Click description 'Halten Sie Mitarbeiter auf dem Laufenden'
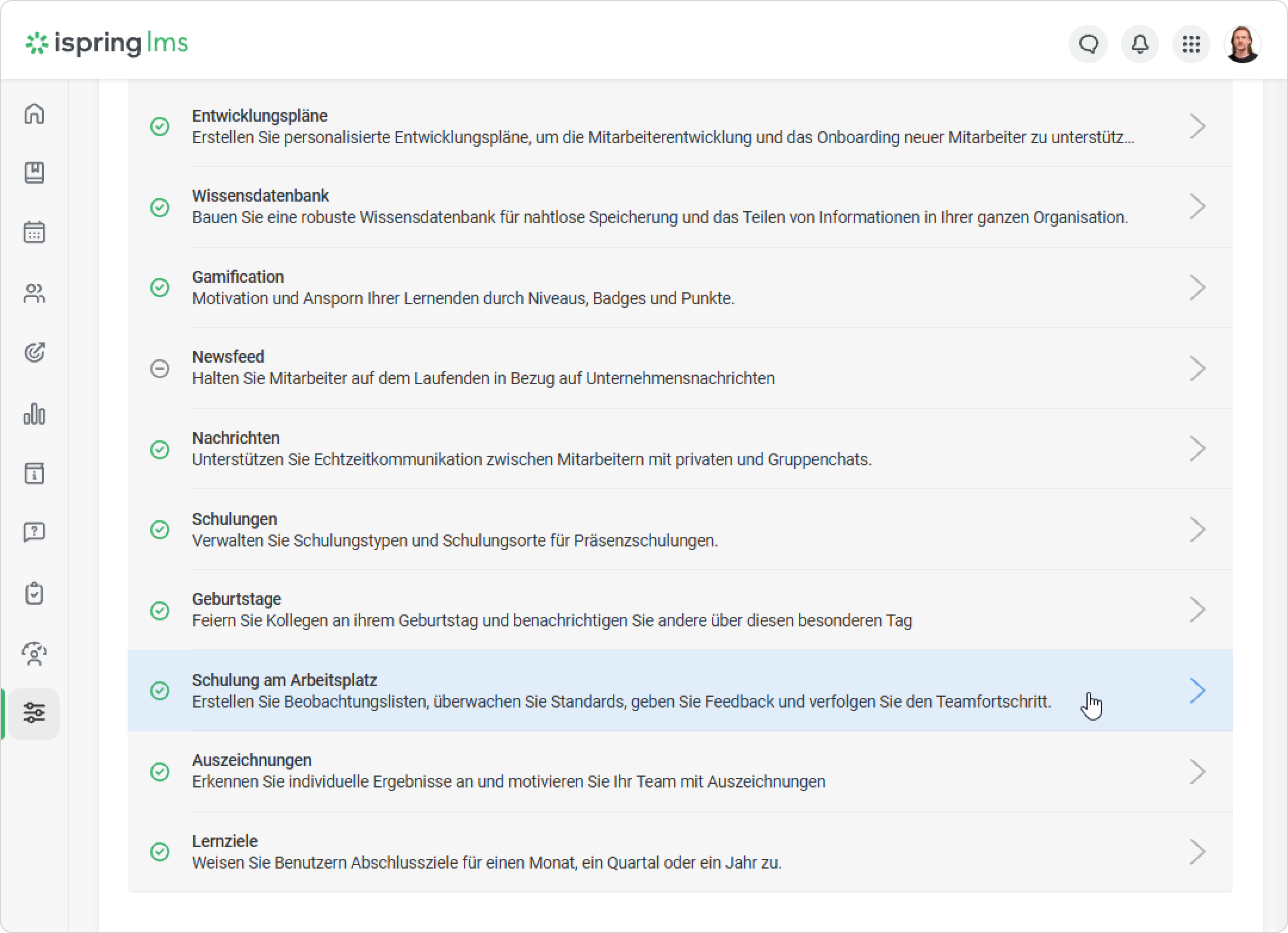The image size is (1288, 933). (483, 378)
